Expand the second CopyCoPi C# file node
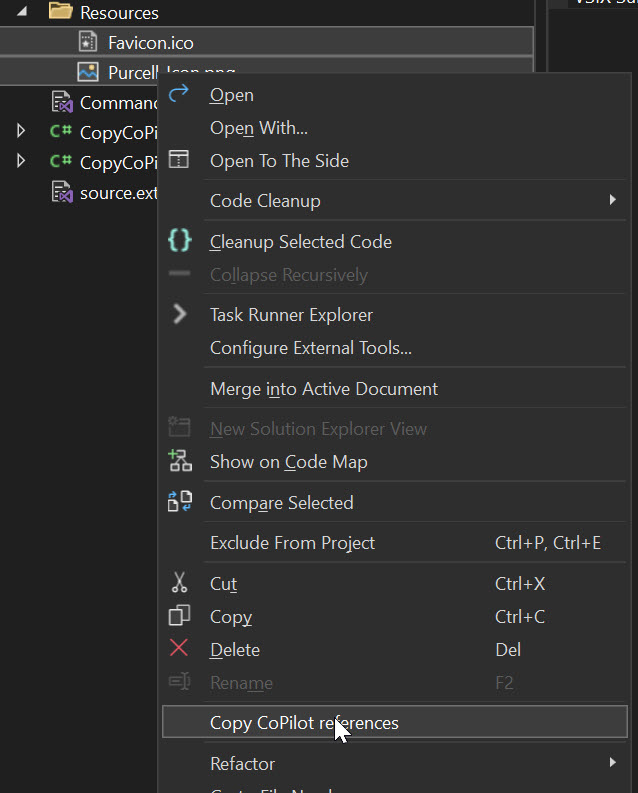 pos(21,161)
